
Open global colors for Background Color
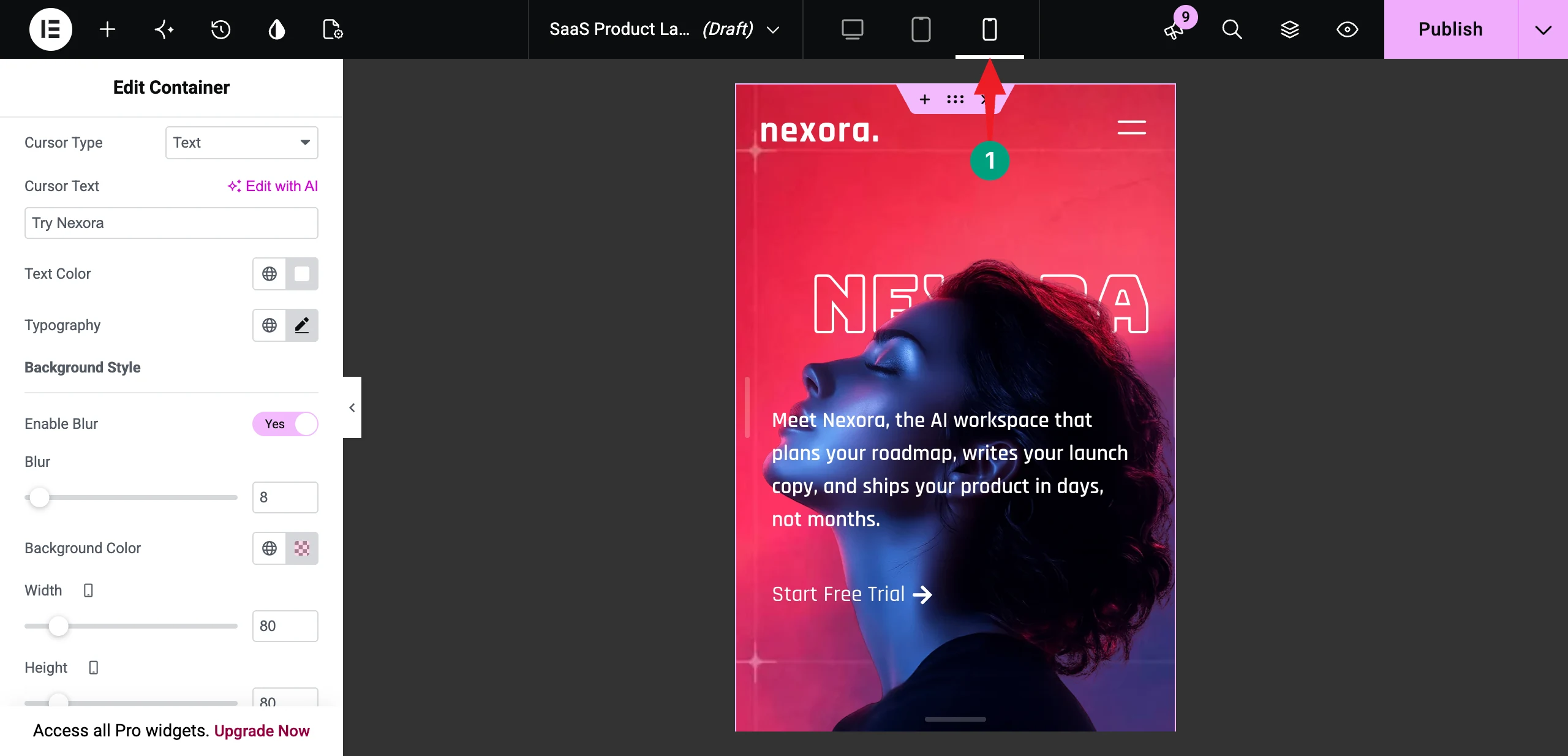coord(269,548)
